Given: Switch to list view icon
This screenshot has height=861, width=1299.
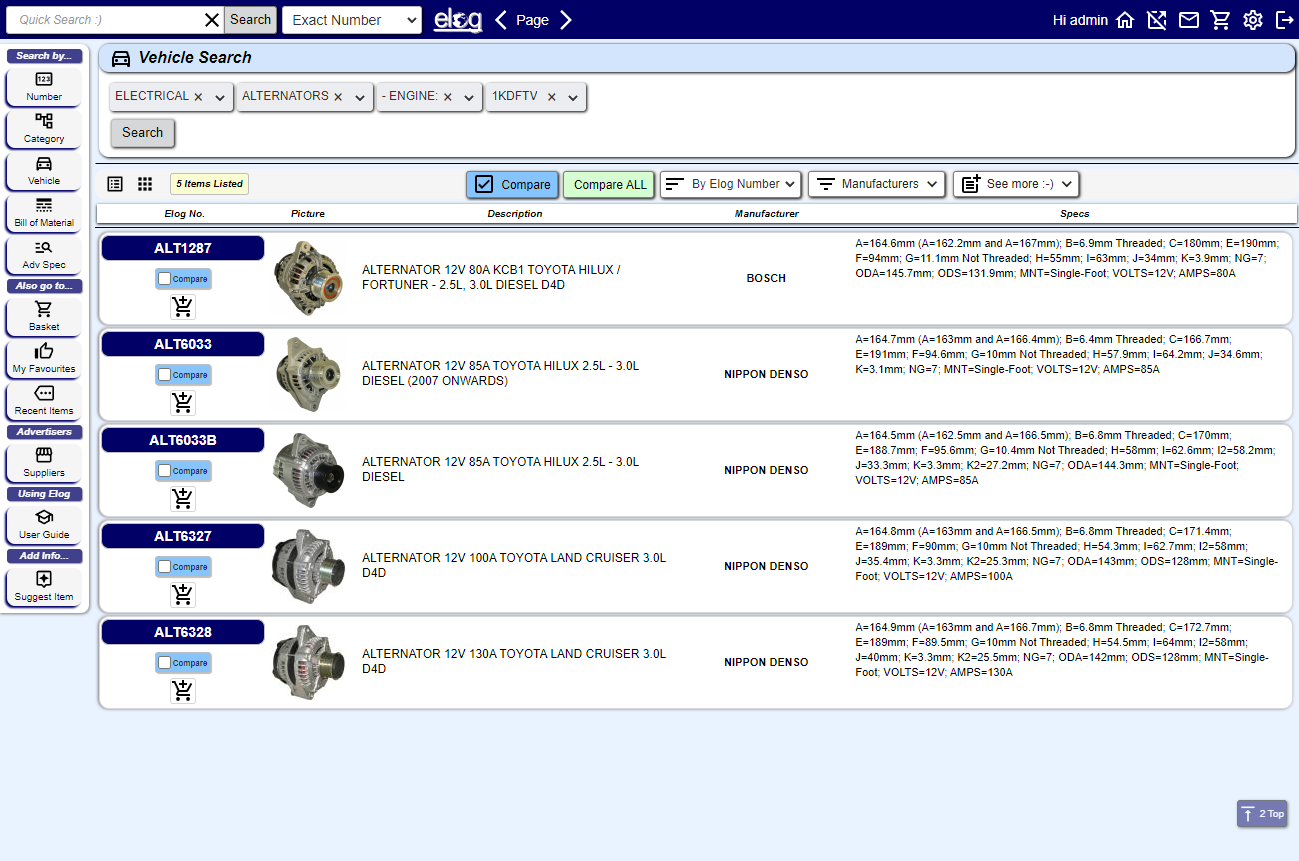Looking at the screenshot, I should coord(115,184).
